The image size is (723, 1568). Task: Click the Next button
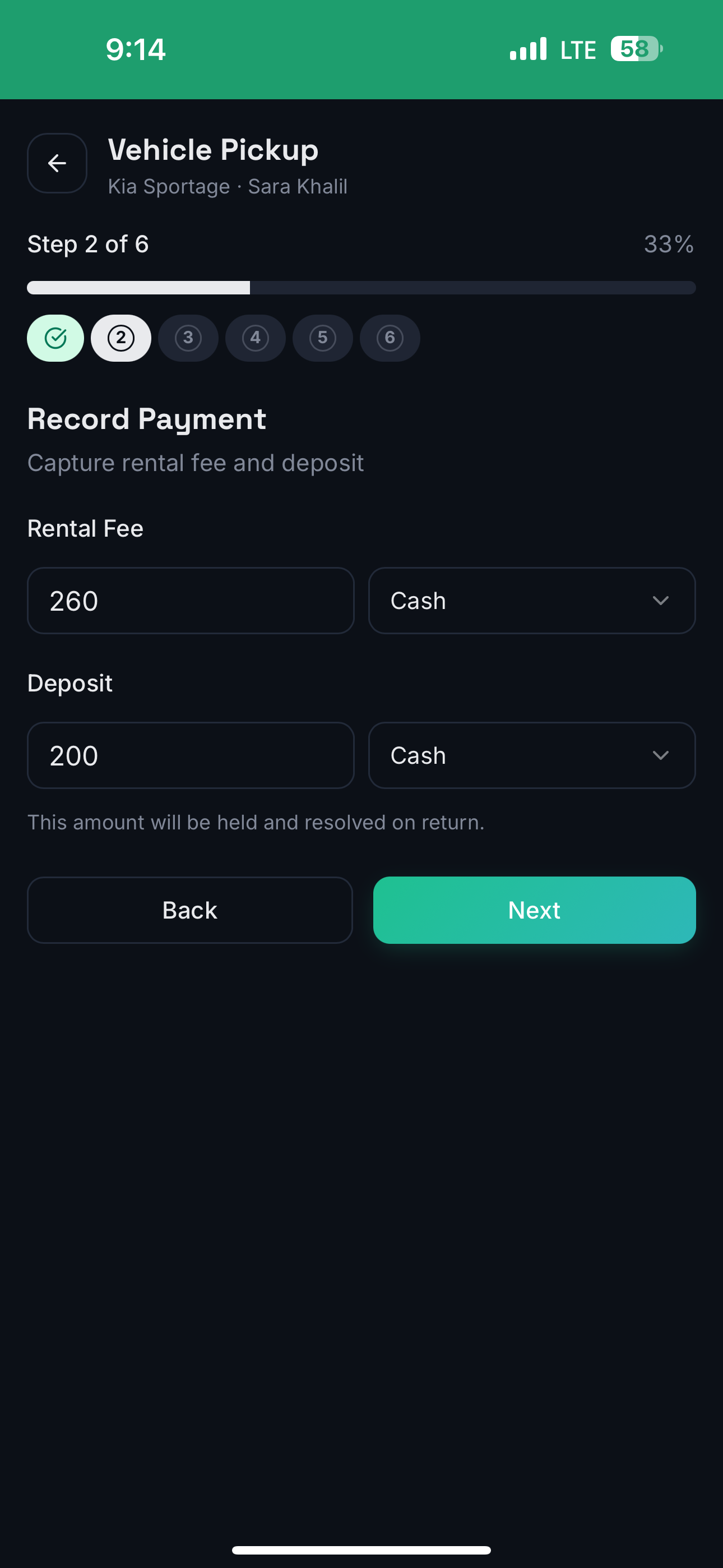[534, 910]
